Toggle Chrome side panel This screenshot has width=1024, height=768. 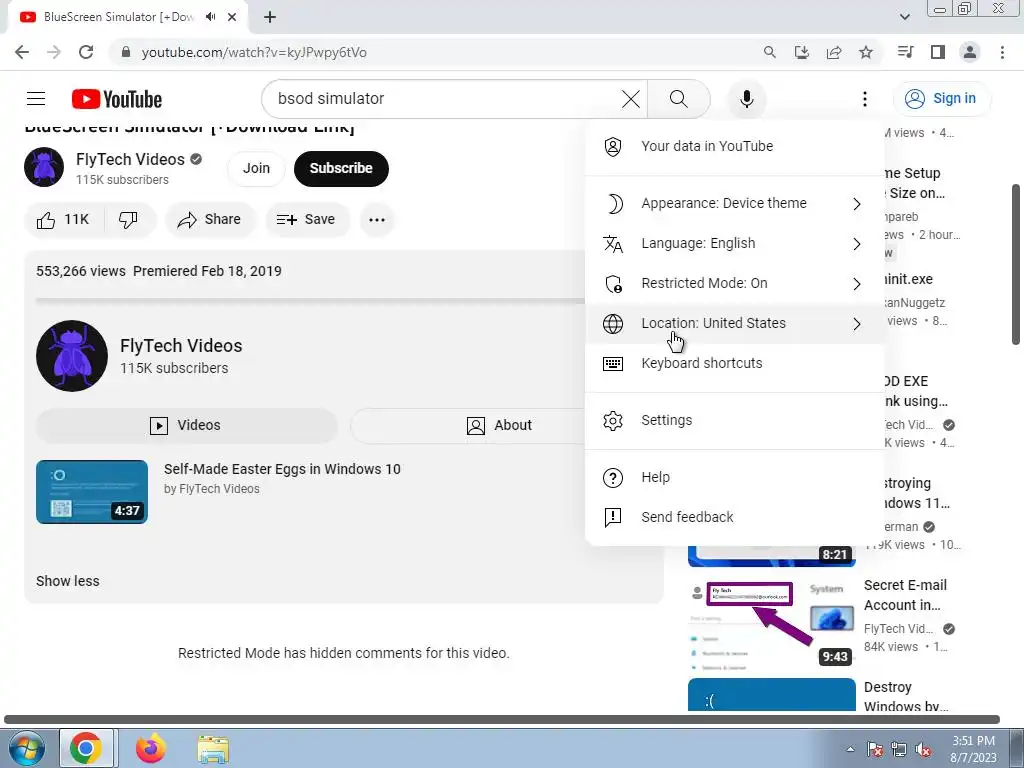tap(938, 52)
